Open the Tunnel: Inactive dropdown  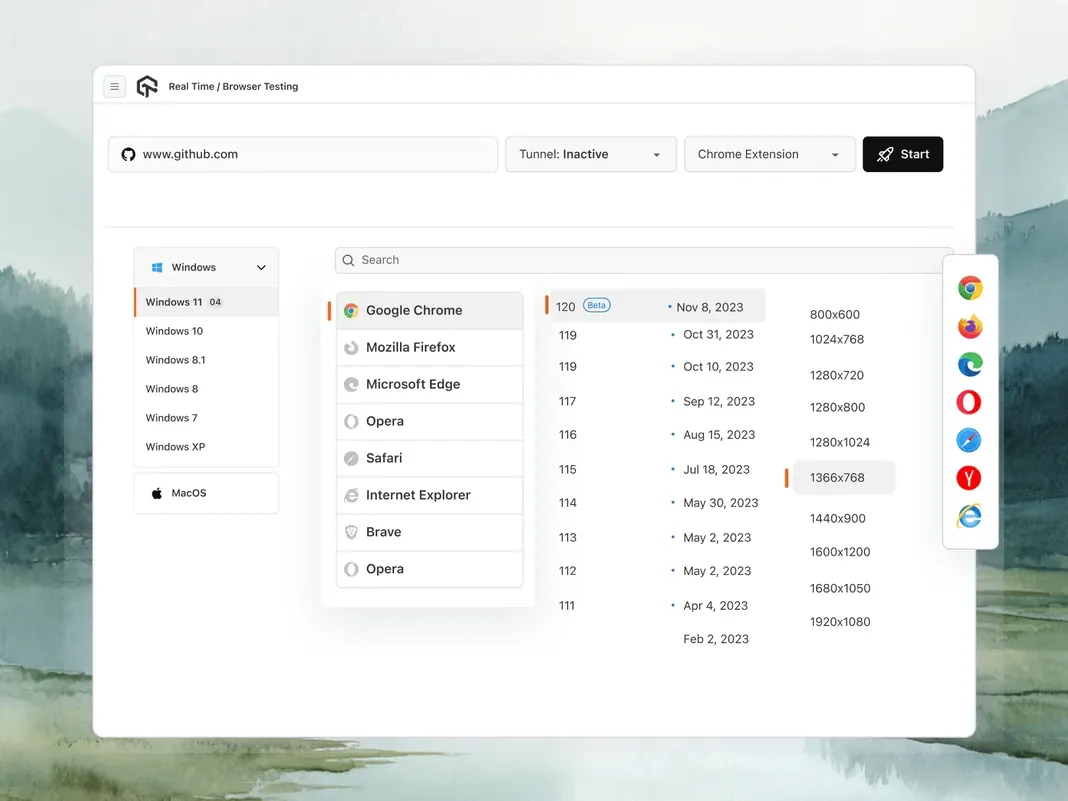[x=591, y=155]
